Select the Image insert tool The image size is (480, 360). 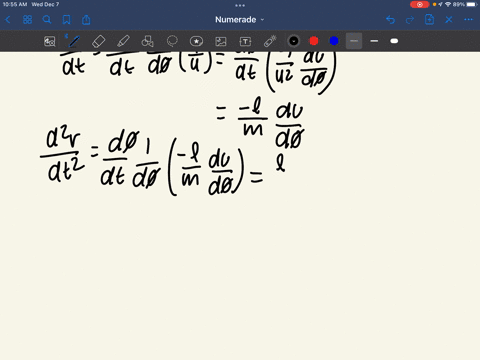coord(221,41)
